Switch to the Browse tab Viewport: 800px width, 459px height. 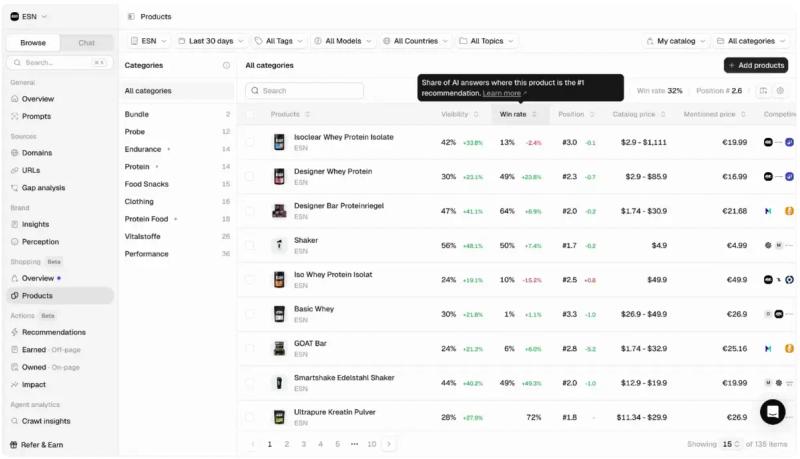33,43
